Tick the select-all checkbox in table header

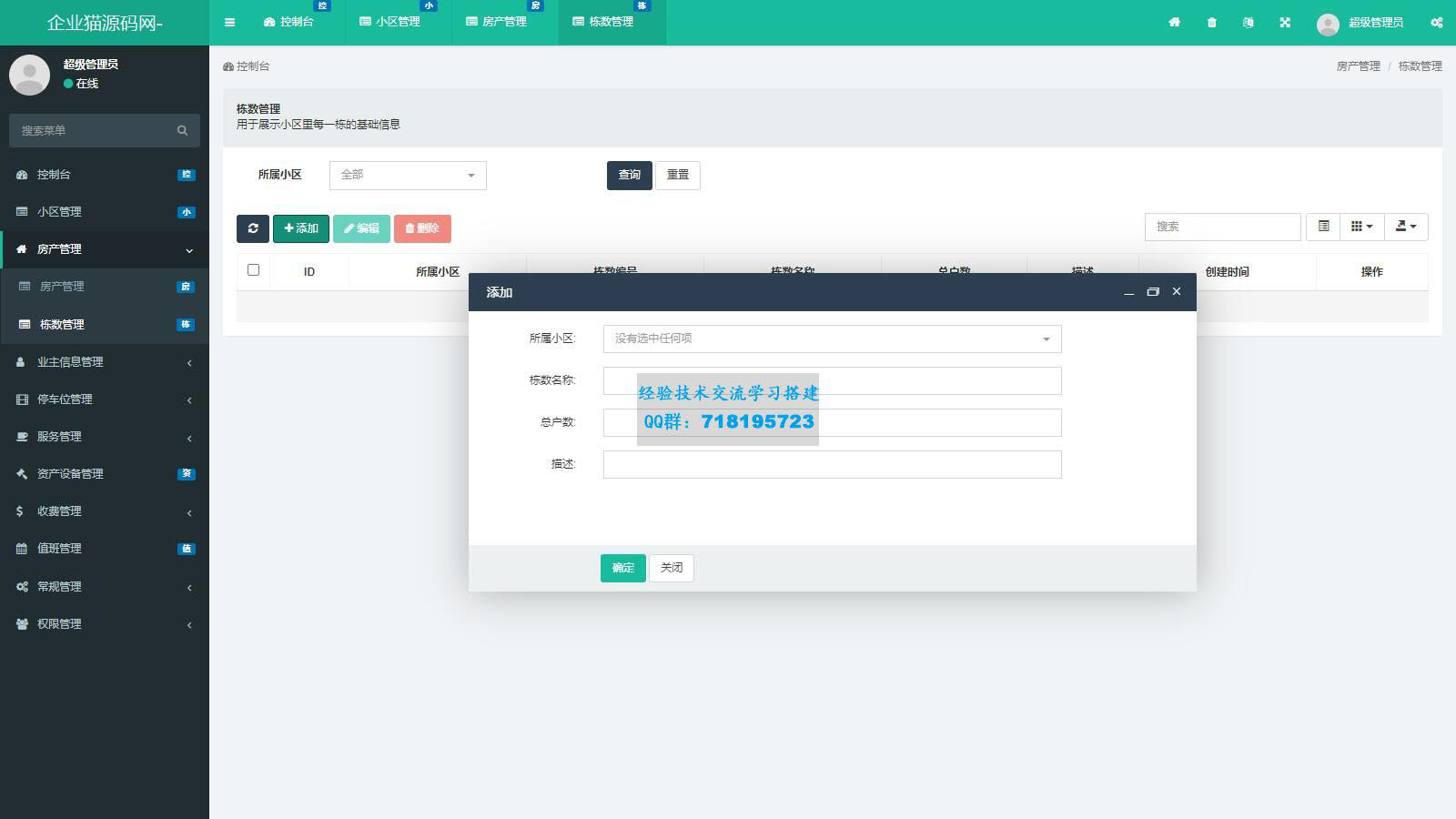point(253,270)
